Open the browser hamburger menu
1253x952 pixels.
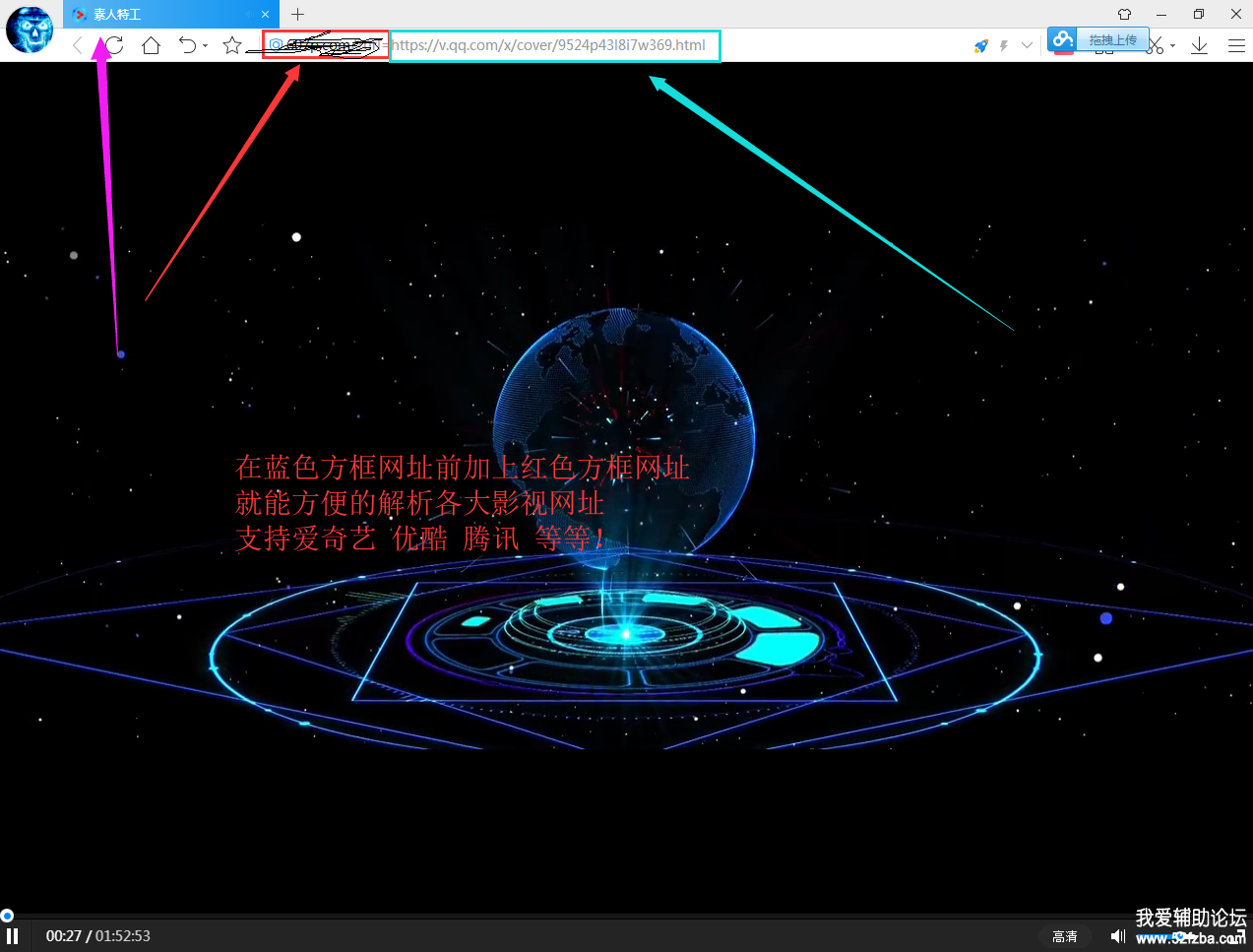coord(1236,45)
